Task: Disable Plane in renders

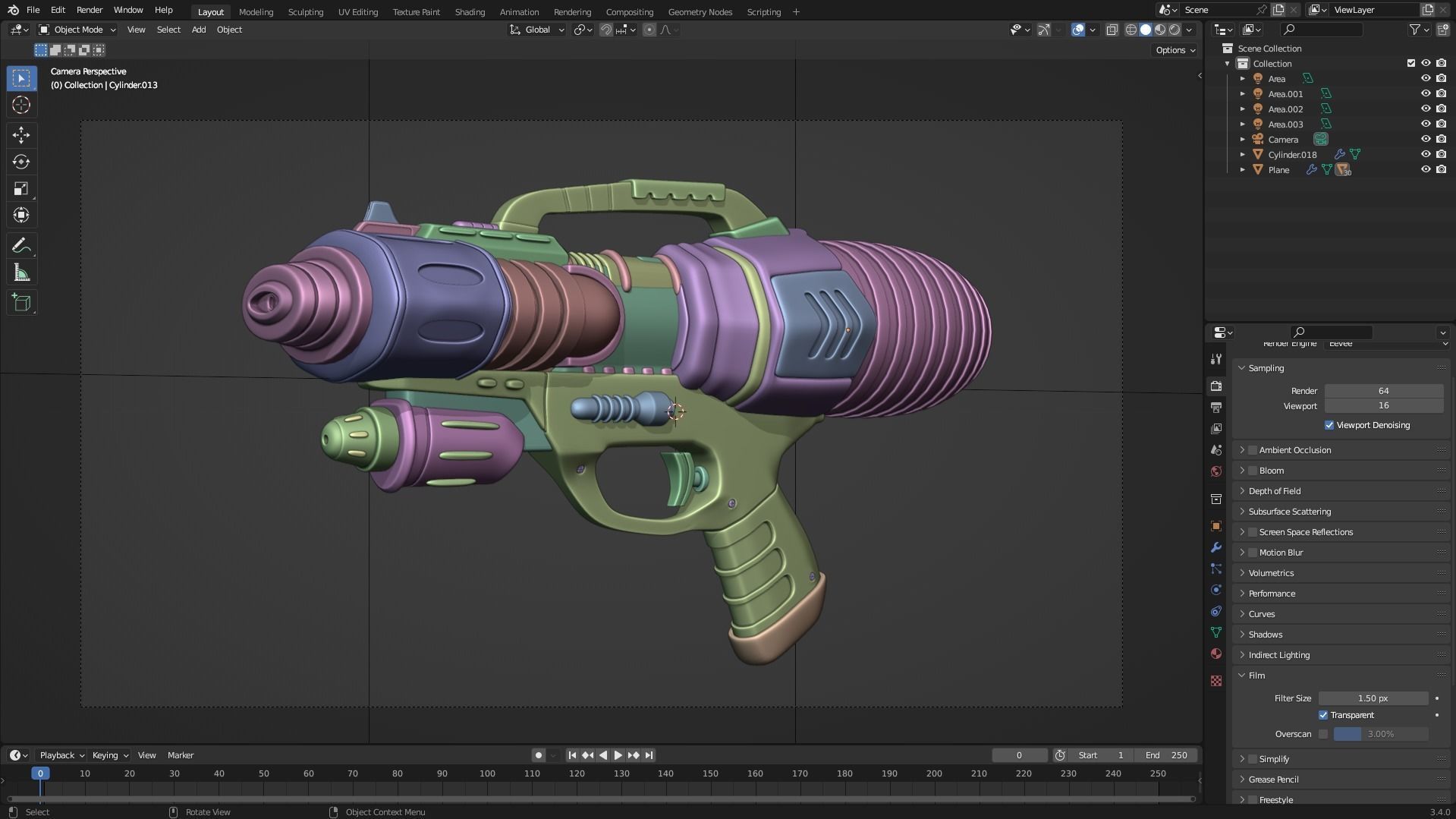Action: point(1441,169)
